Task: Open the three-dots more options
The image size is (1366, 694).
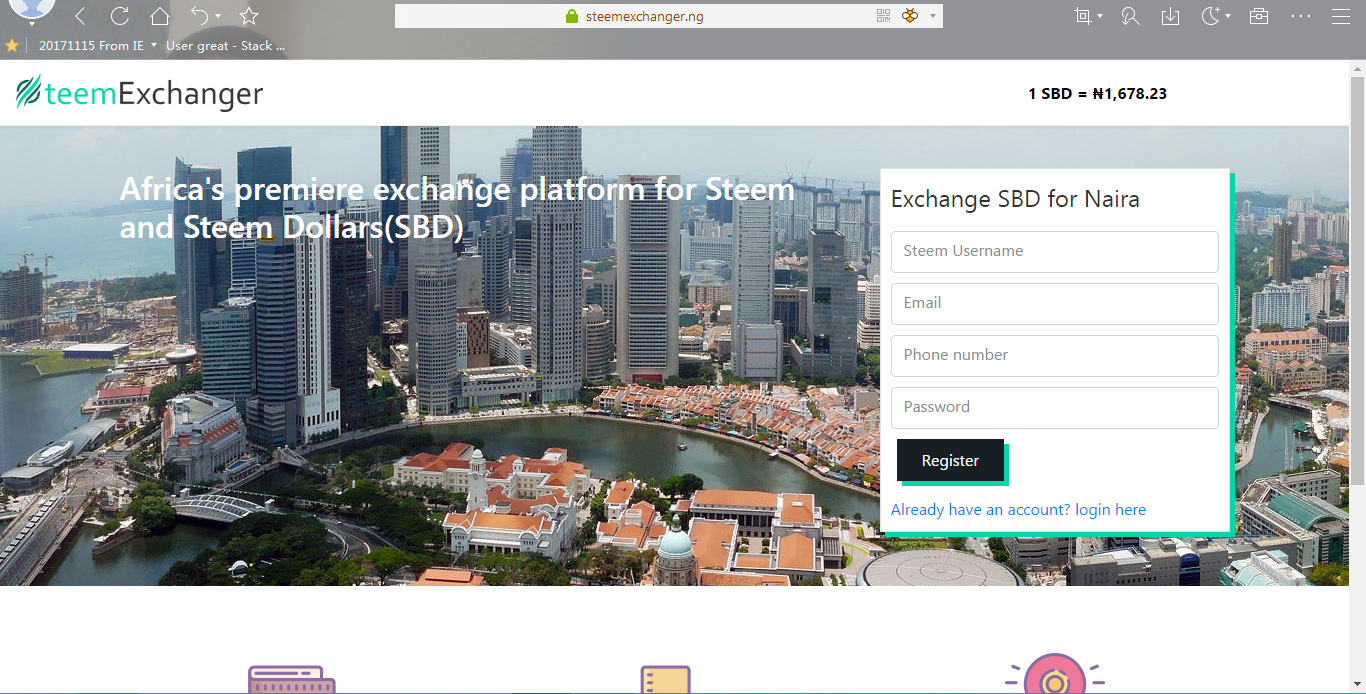Action: (1300, 16)
